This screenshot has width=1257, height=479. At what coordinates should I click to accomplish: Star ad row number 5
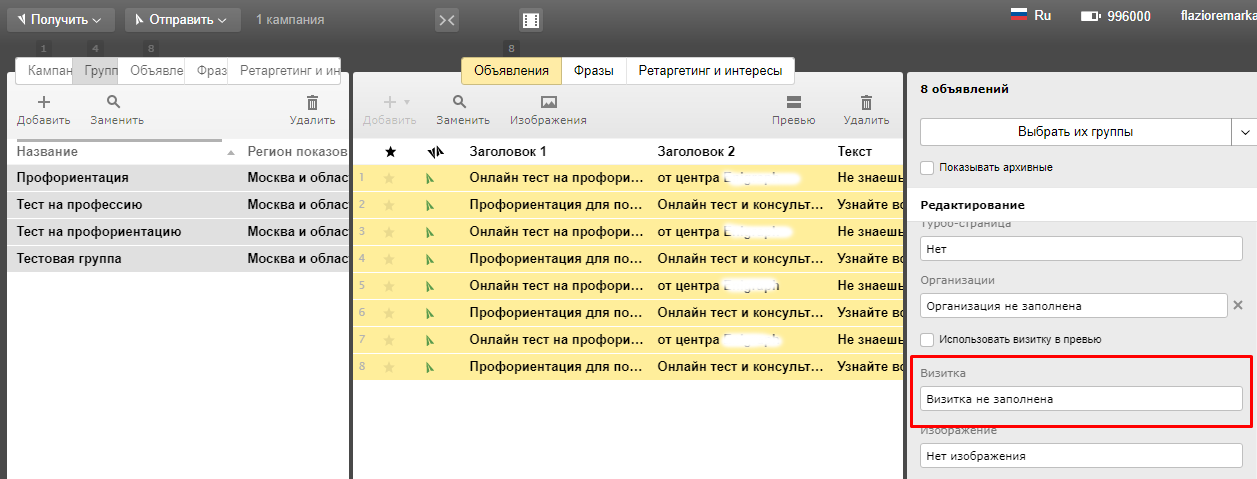pos(390,286)
